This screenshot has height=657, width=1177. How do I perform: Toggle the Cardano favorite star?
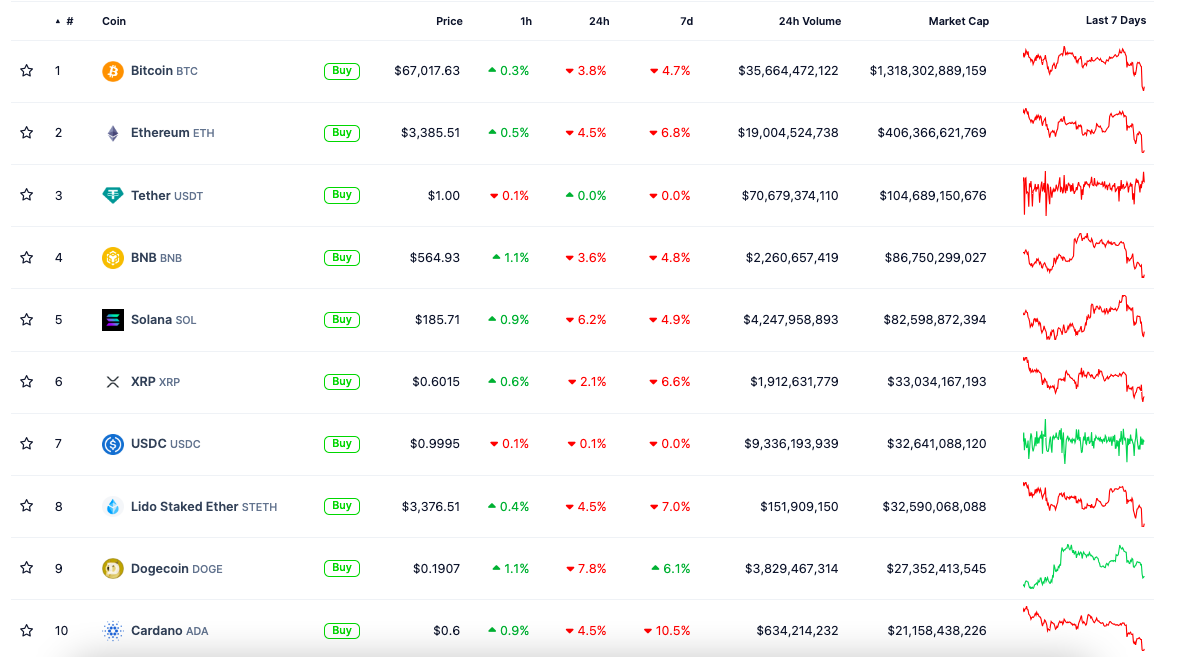click(27, 631)
